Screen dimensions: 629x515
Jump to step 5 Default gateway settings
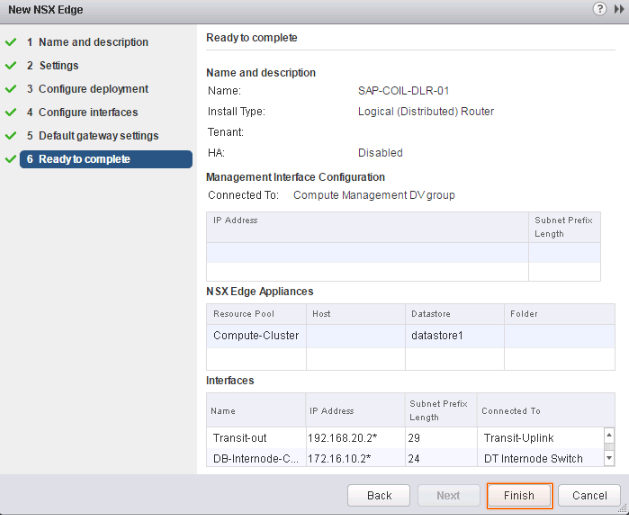(x=93, y=136)
